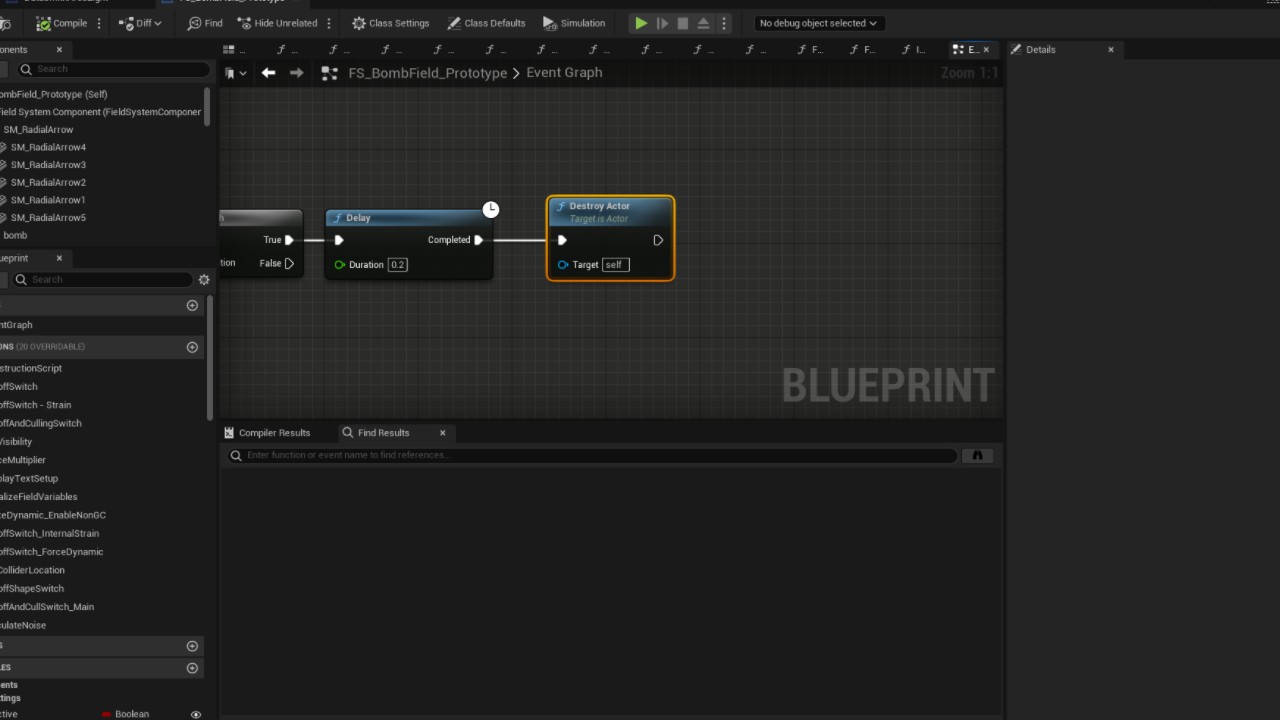Screen dimensions: 1280x720
Task: Open the debug object selection dropdown
Action: pyautogui.click(x=817, y=23)
